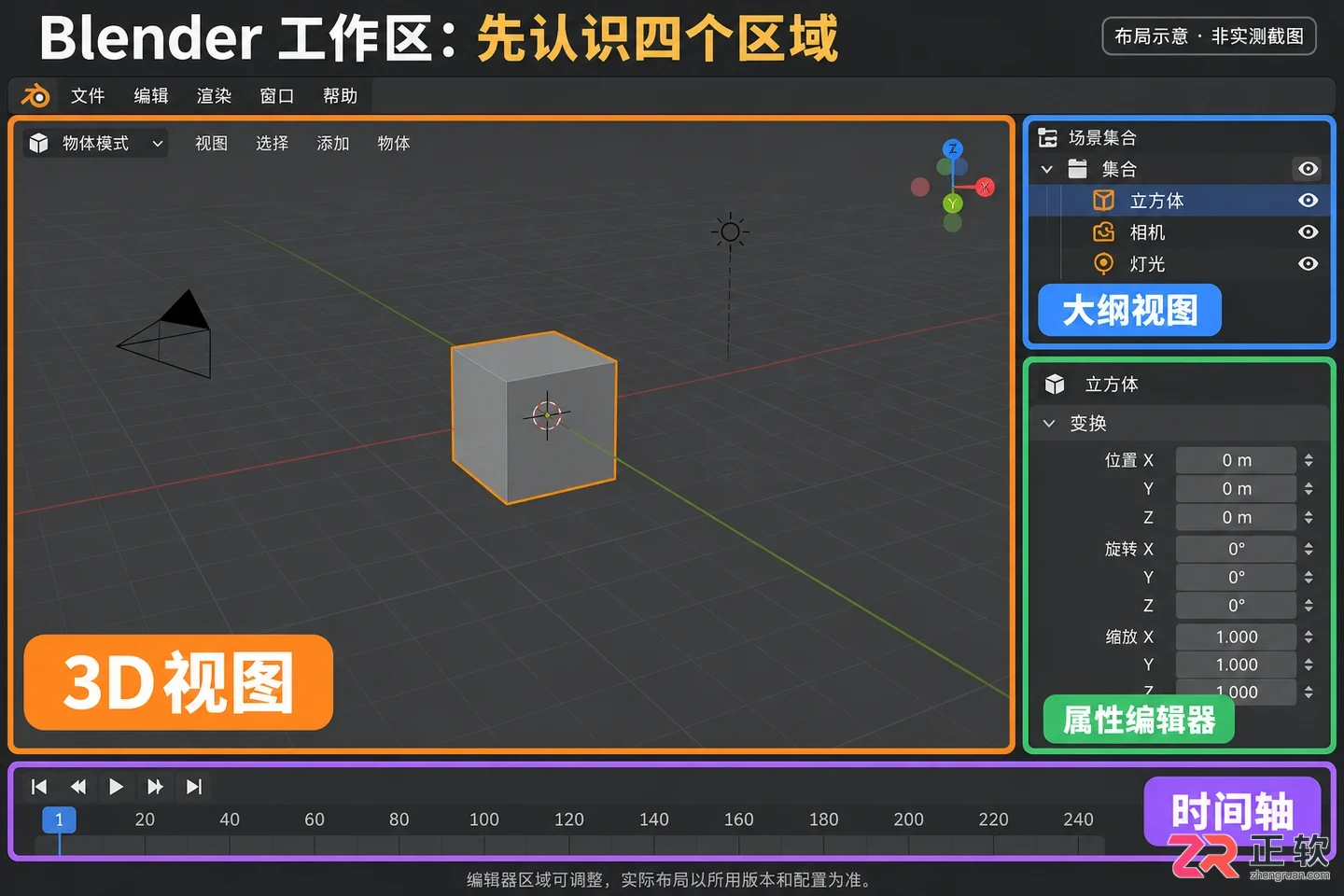Click the Blender logo icon
This screenshot has height=896, width=1344.
pos(35,95)
